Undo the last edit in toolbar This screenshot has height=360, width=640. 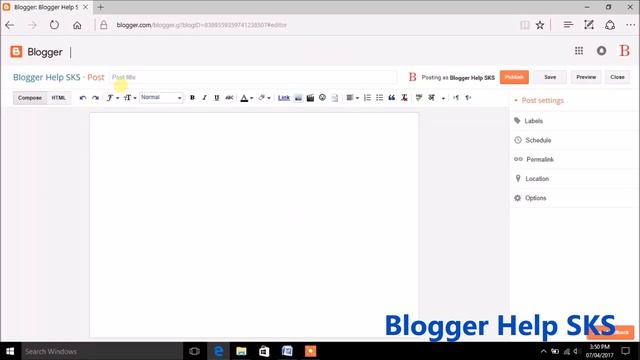coord(83,98)
